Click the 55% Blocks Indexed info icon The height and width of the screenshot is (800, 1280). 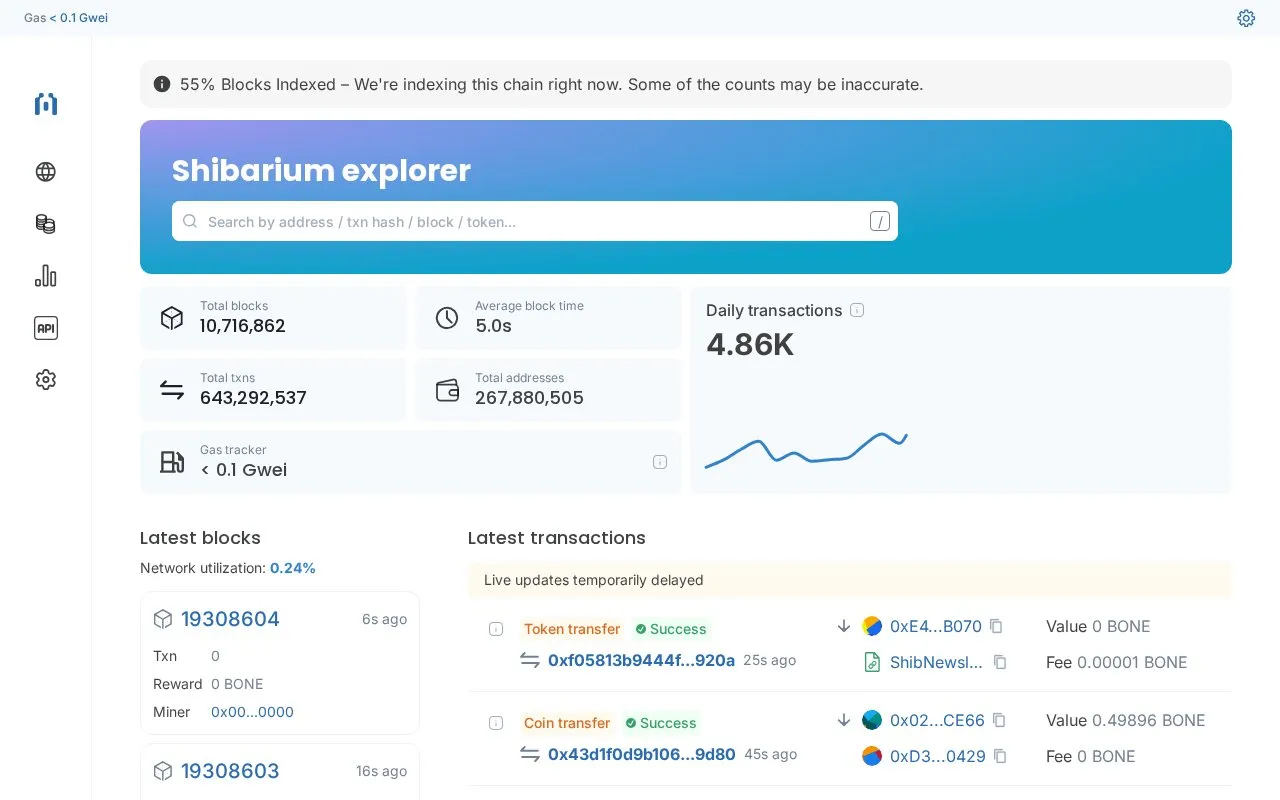tap(162, 84)
